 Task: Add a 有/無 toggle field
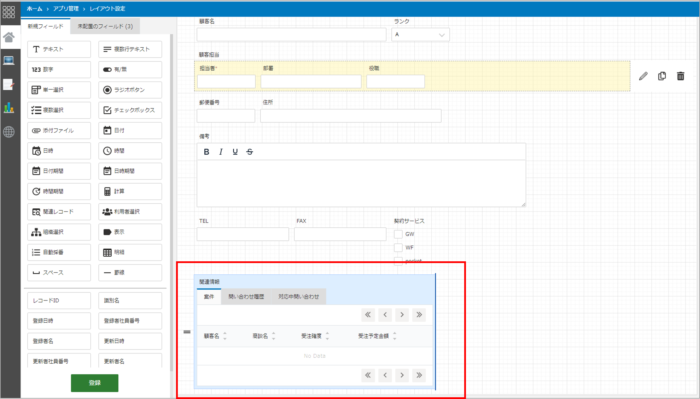pyautogui.click(x=130, y=70)
